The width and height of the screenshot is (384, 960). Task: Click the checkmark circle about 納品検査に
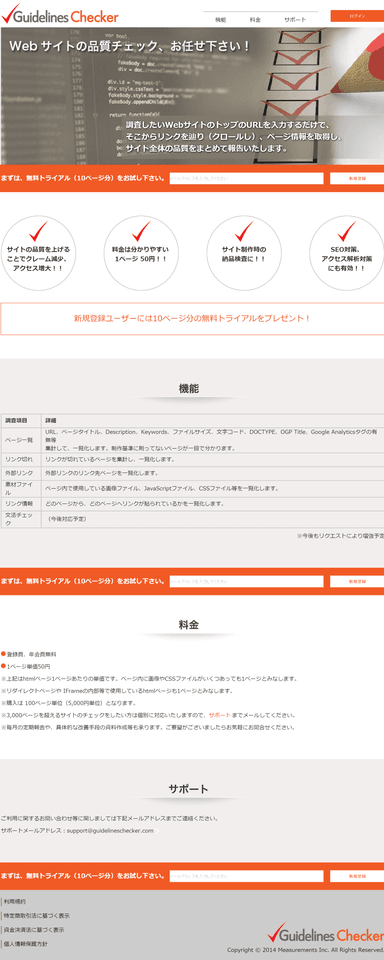point(244,253)
